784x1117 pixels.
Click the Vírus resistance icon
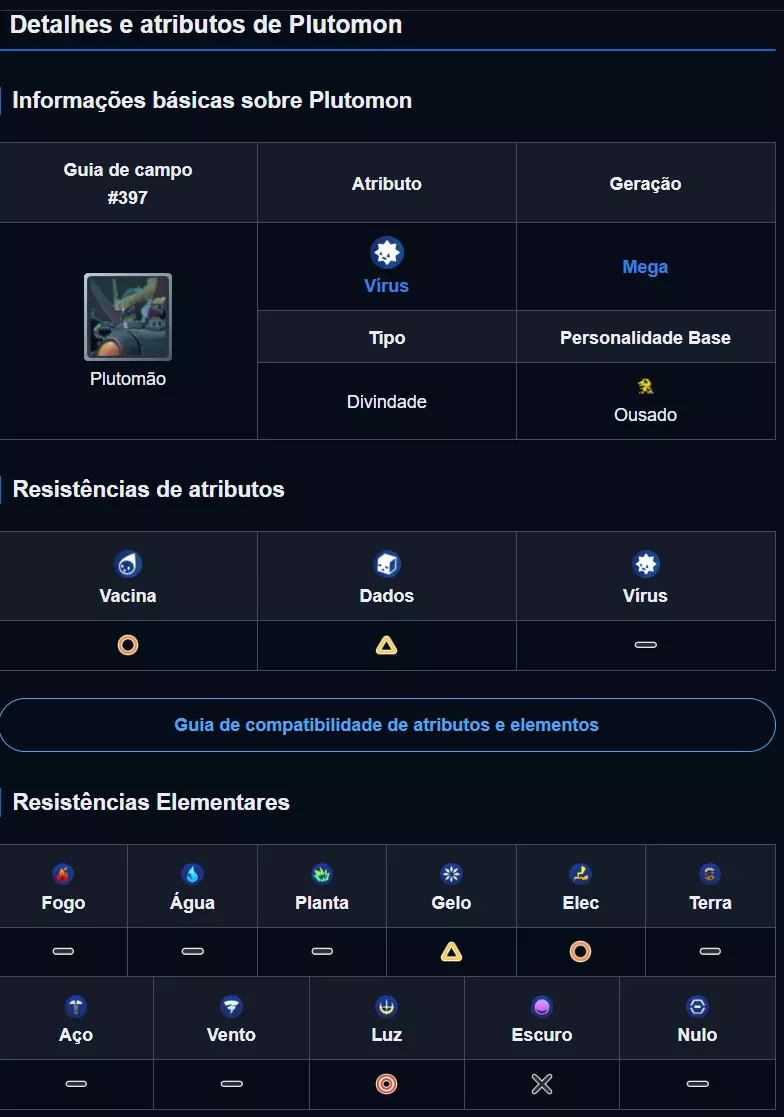click(x=645, y=564)
